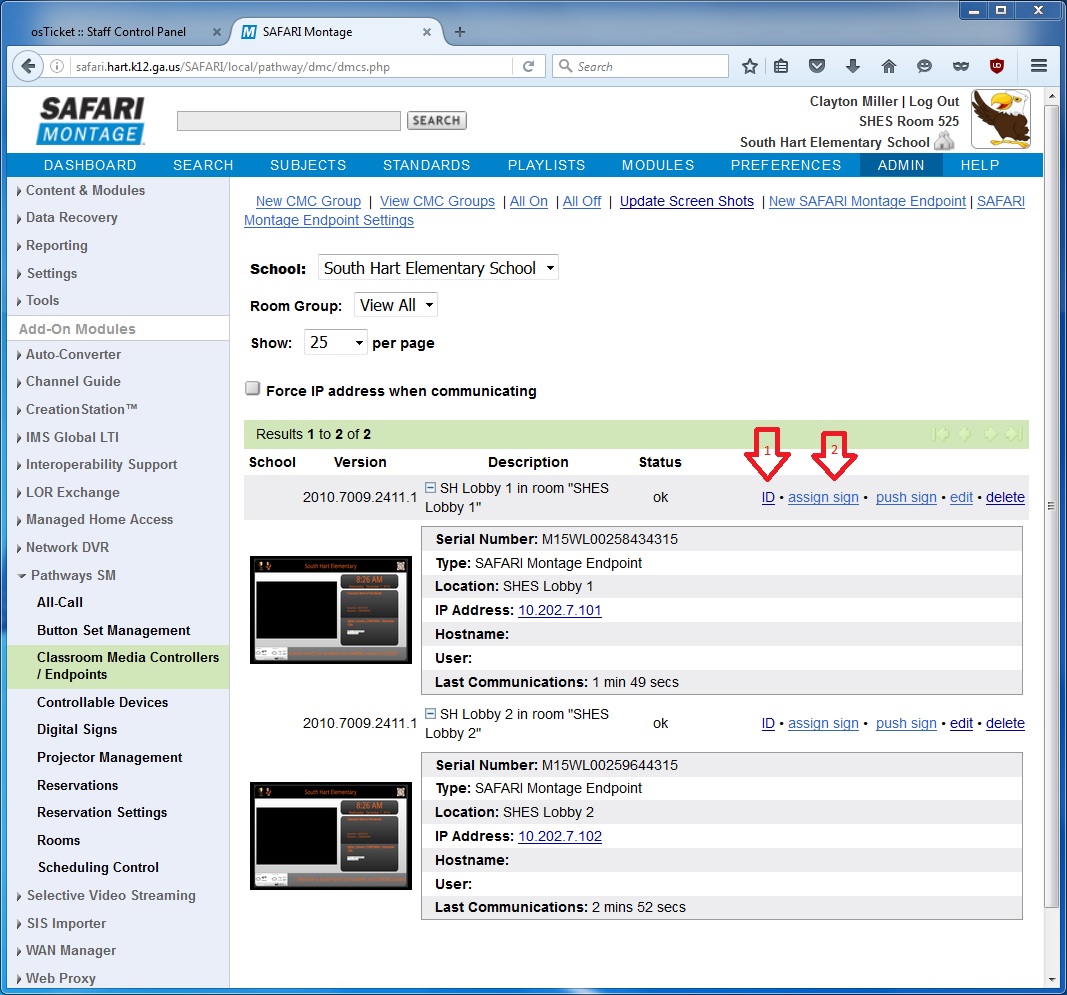The width and height of the screenshot is (1067, 995).
Task: Open the School dropdown
Action: tap(438, 268)
